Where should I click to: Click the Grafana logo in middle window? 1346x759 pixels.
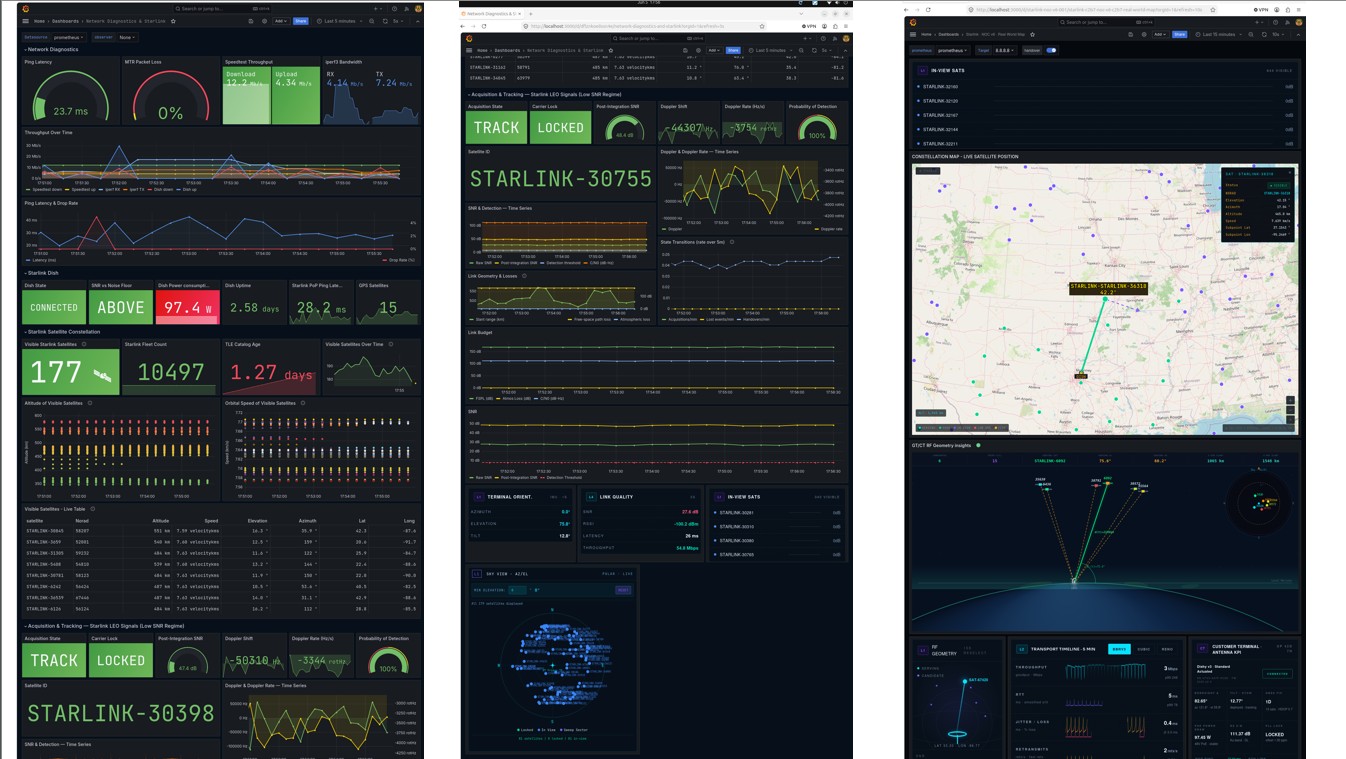coord(469,38)
